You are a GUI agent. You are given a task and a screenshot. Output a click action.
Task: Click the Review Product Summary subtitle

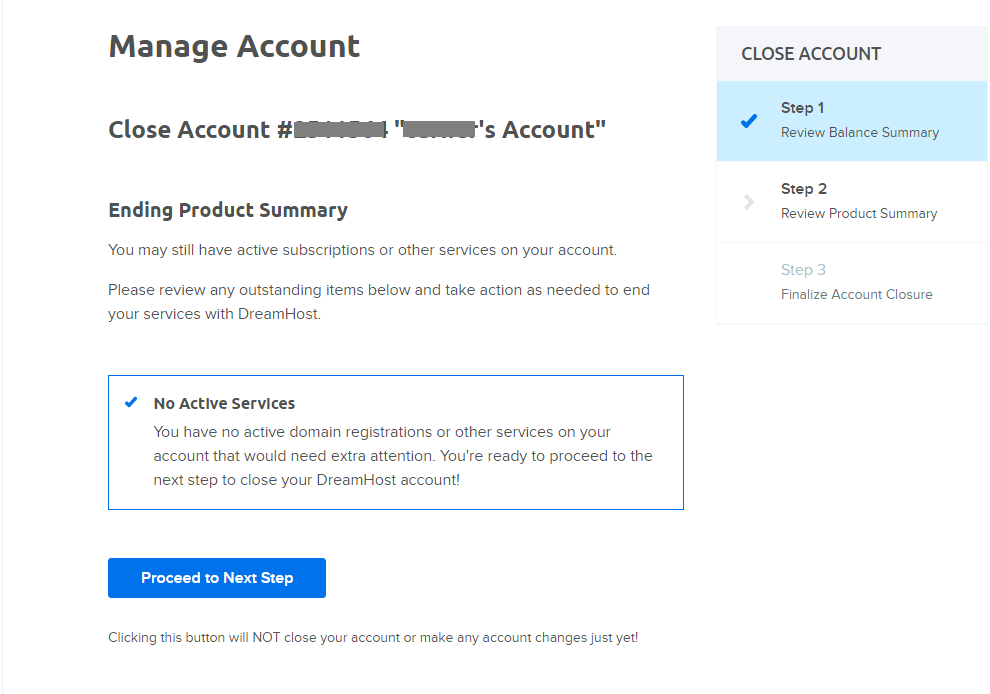coord(859,214)
